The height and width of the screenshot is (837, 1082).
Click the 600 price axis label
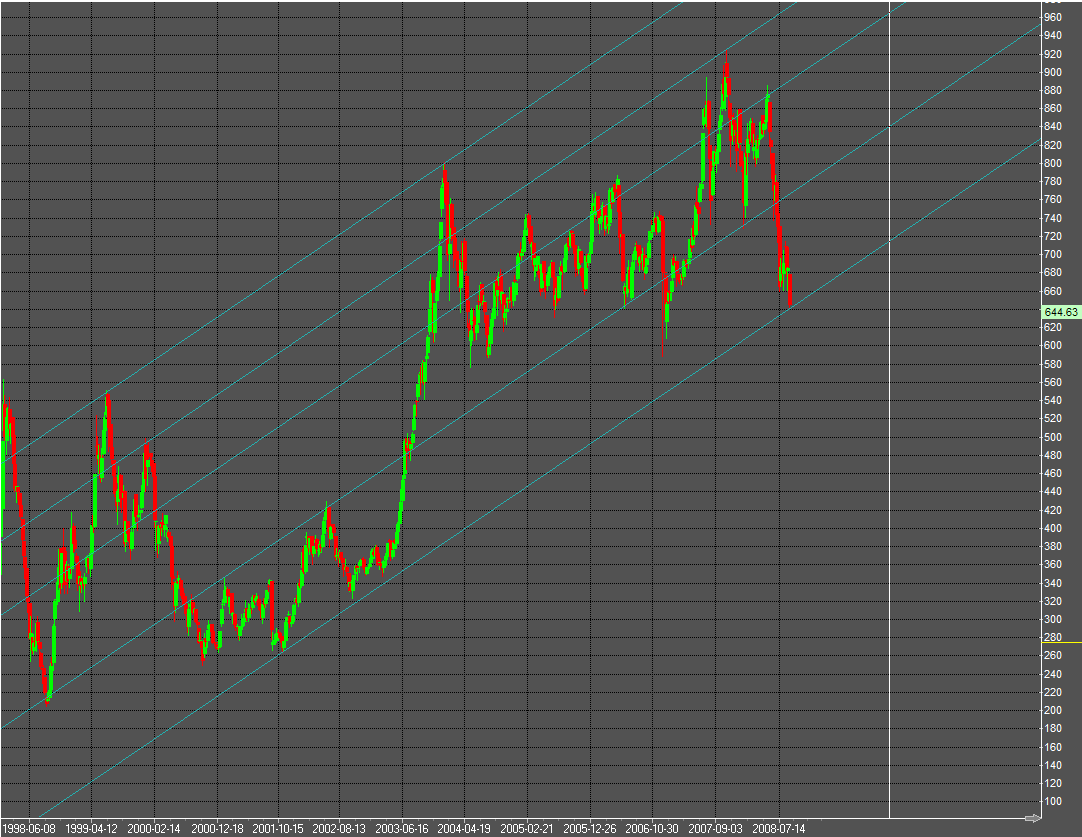click(1053, 345)
